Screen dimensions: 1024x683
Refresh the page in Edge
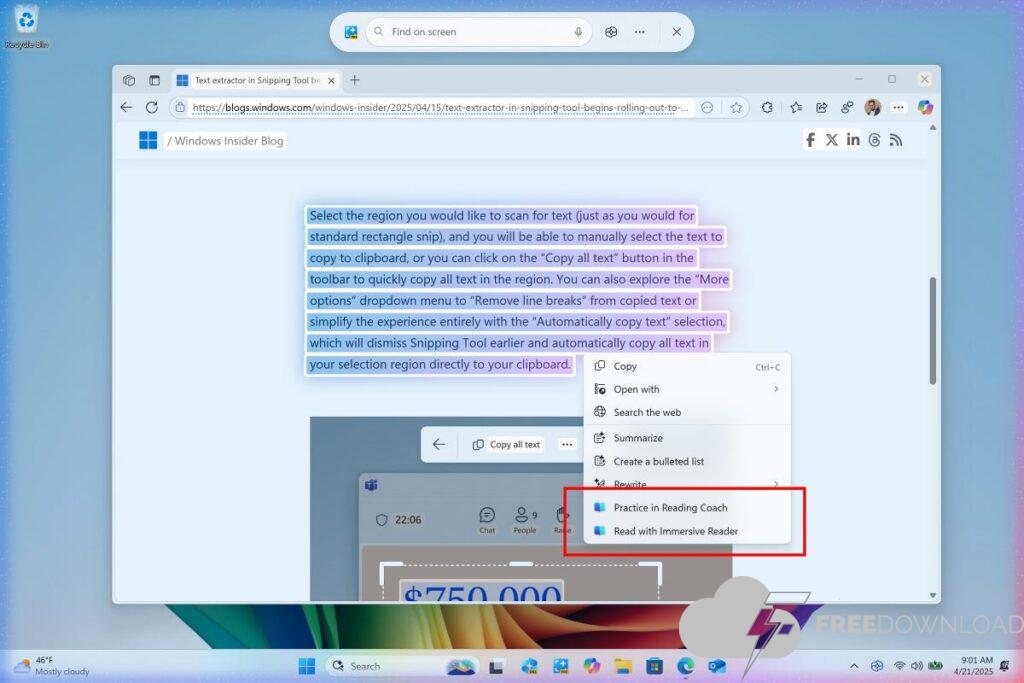click(152, 107)
